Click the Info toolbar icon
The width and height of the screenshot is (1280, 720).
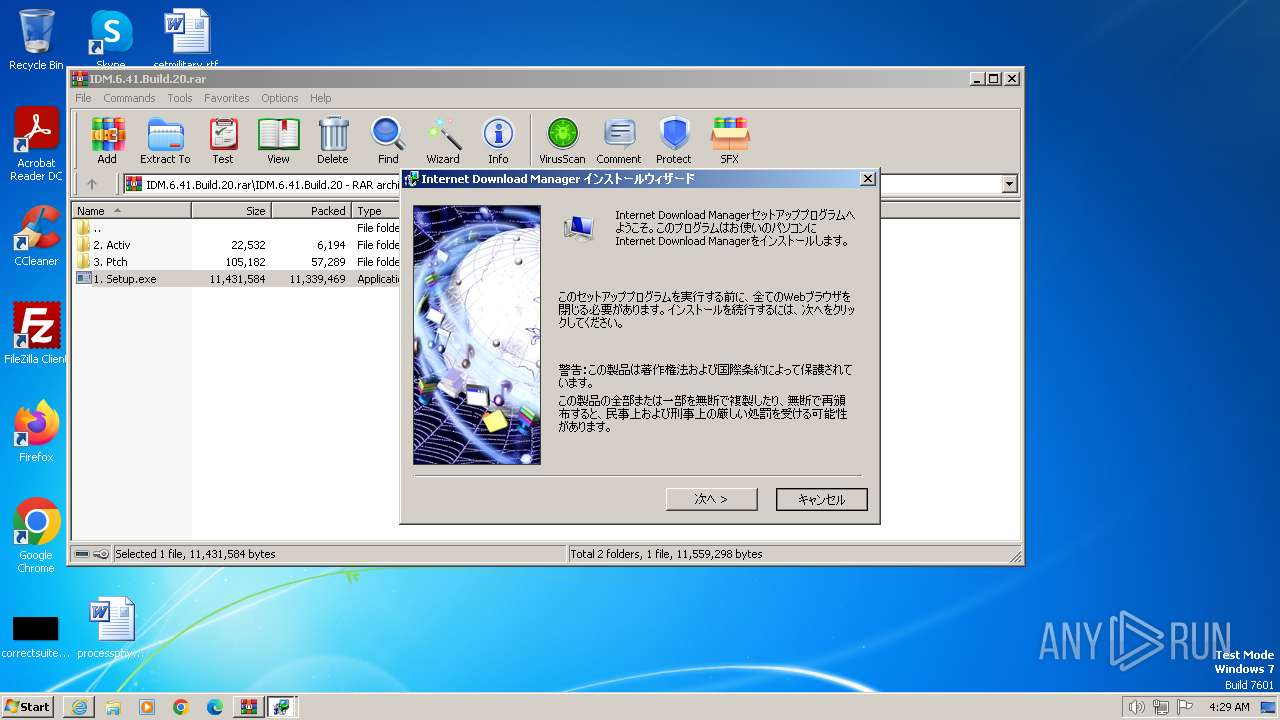498,141
